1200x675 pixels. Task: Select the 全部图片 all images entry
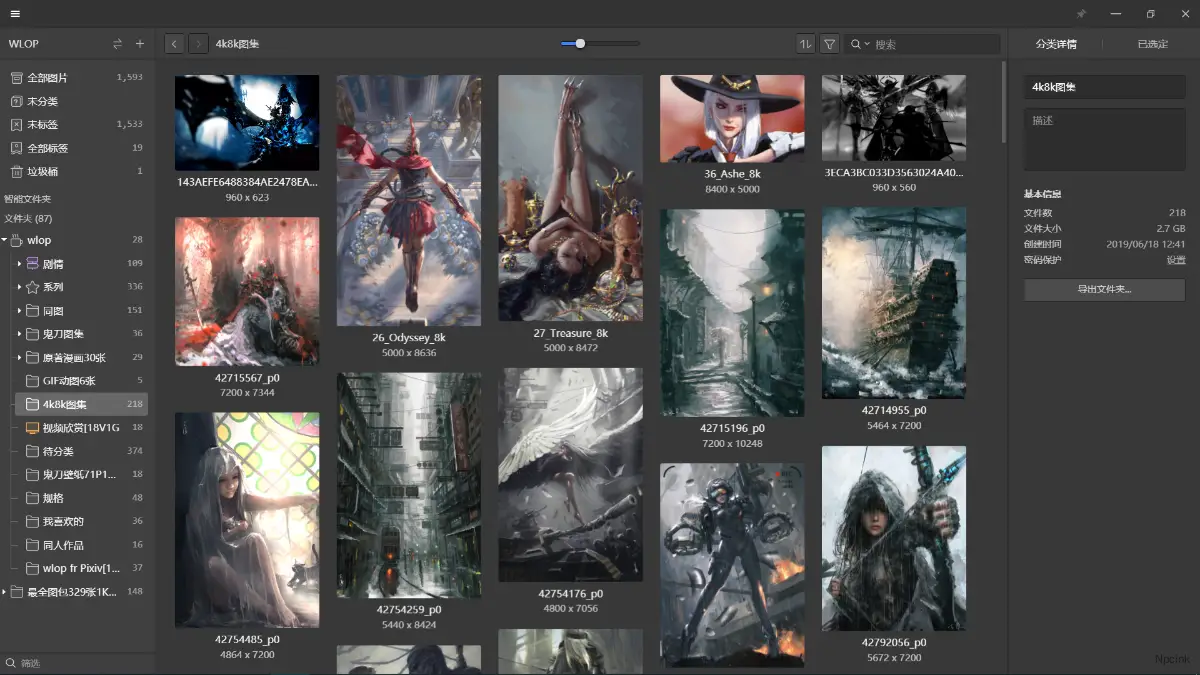47,77
